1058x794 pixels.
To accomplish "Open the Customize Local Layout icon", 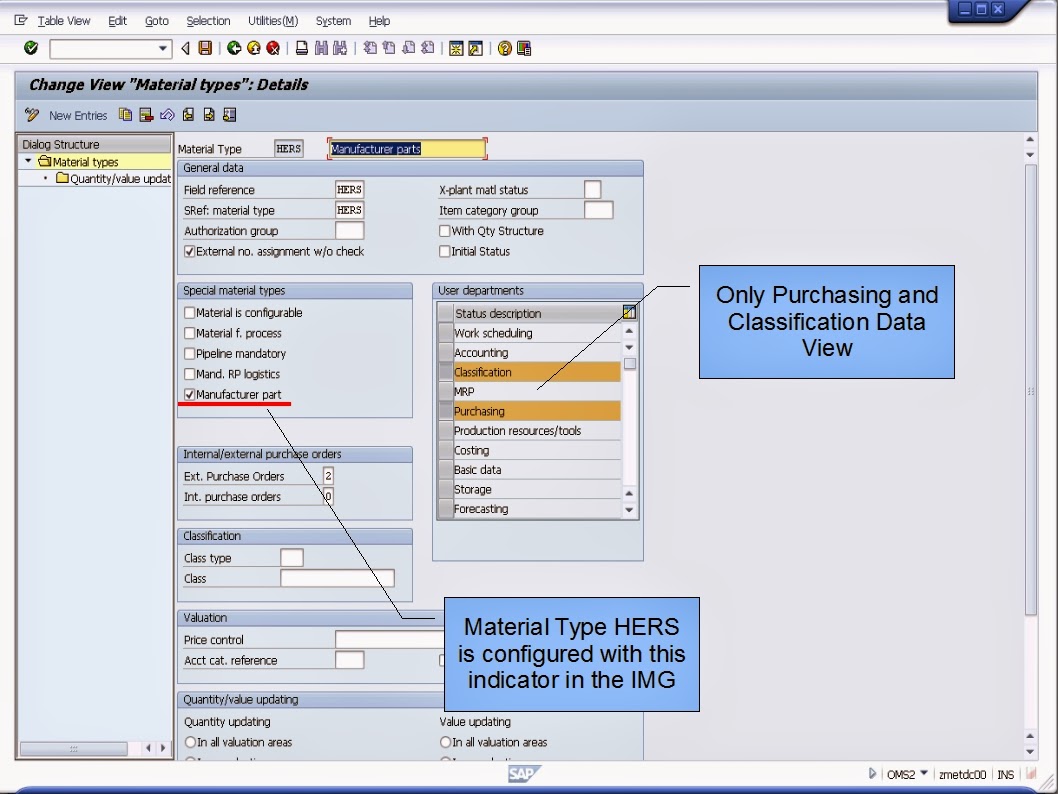I will point(524,48).
